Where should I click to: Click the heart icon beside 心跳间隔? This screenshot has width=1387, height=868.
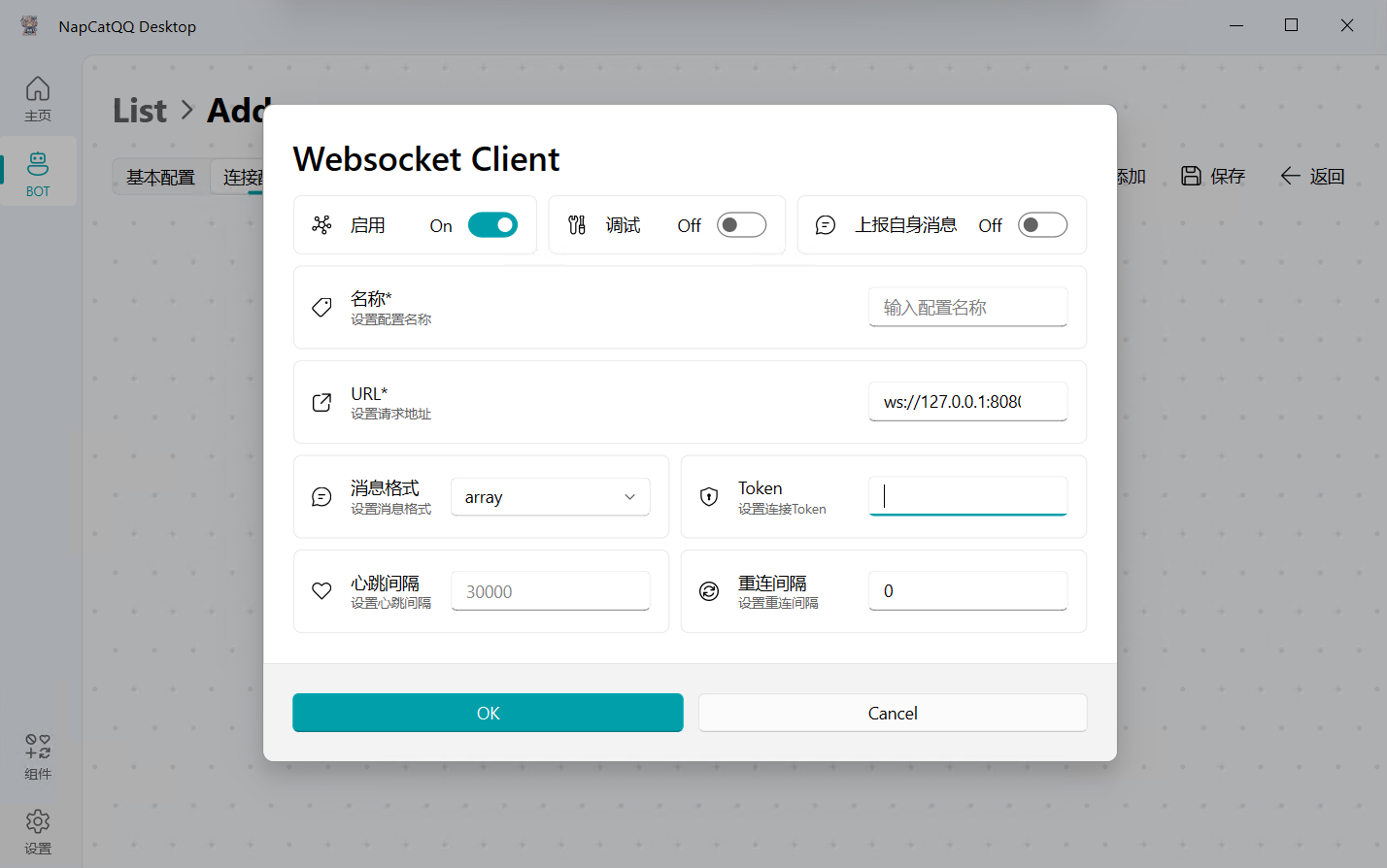coord(321,591)
